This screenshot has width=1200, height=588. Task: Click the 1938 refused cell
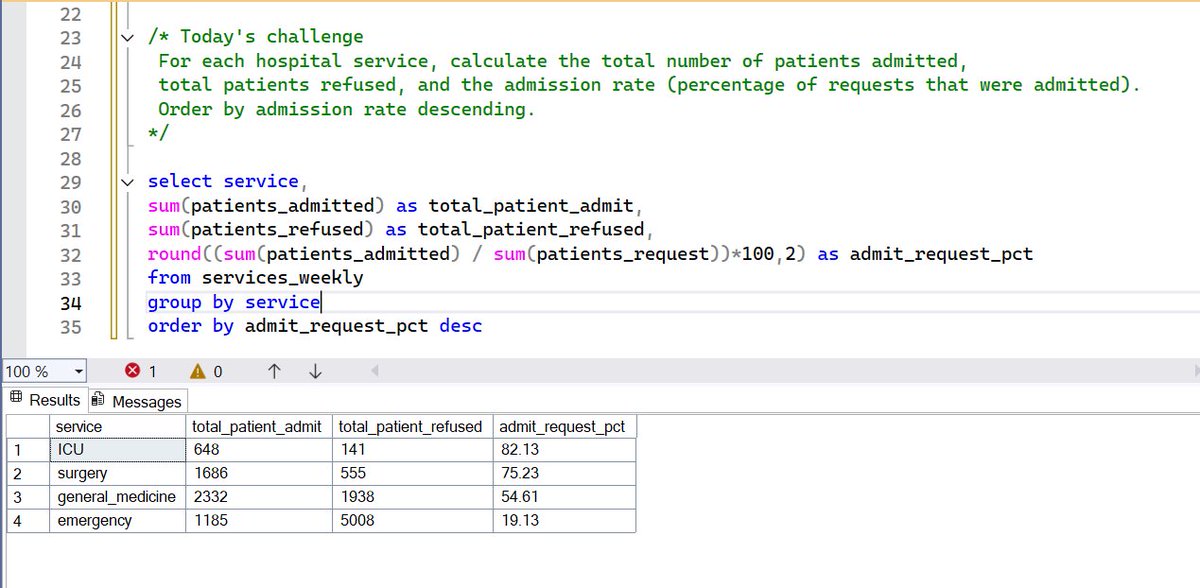pos(414,497)
